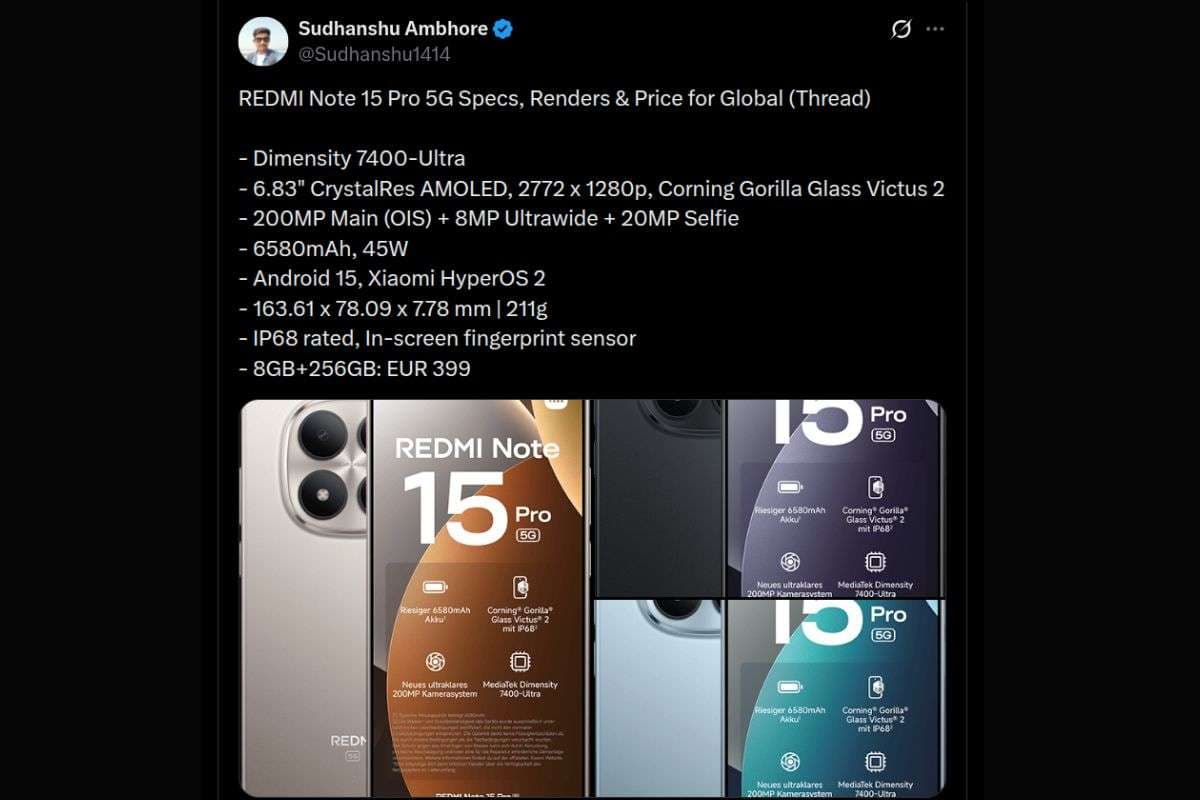Click the 5G badge in the bottom-right teal poster
Screen dimensions: 1200x800
pyautogui.click(x=883, y=635)
